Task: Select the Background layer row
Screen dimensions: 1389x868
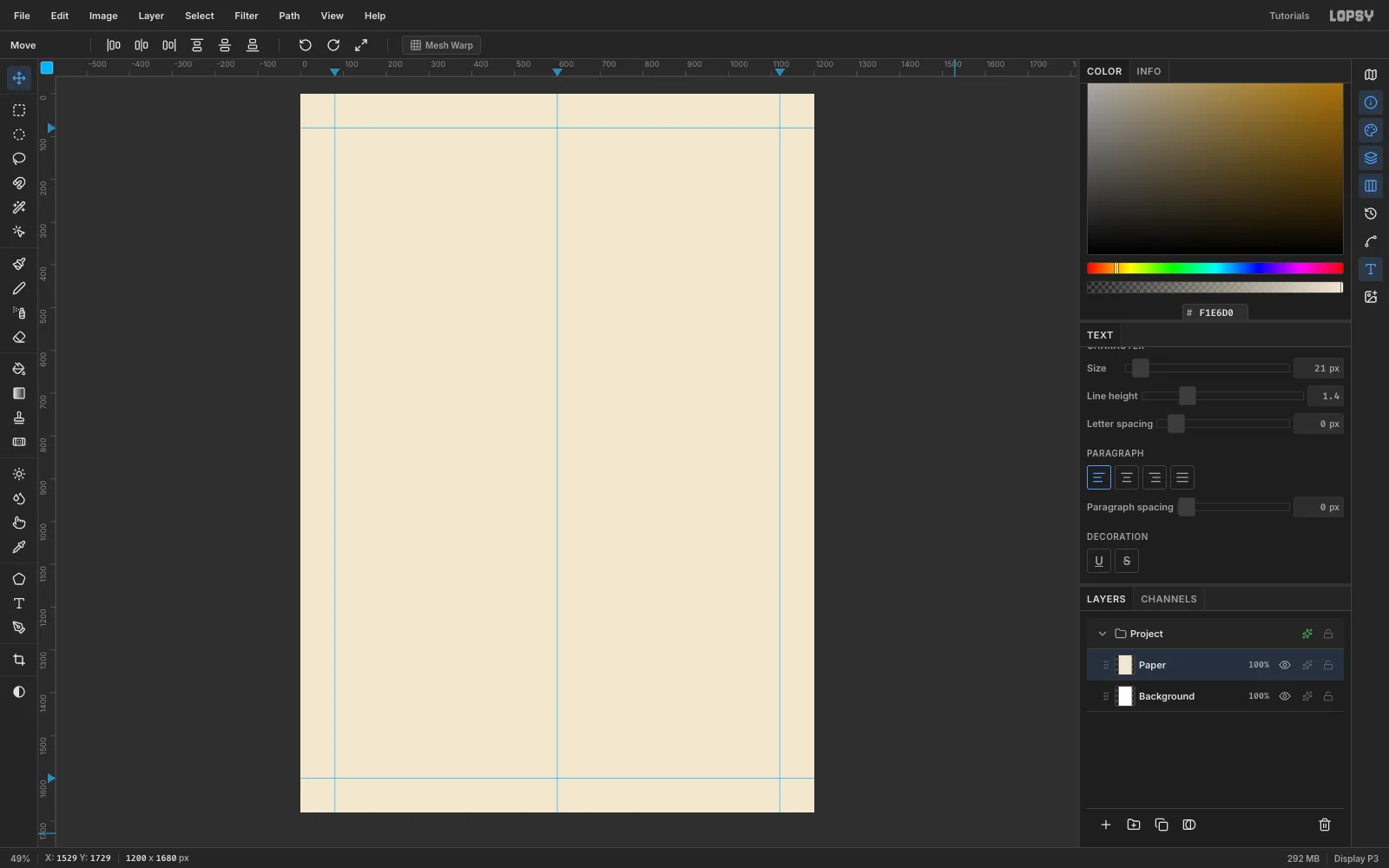Action: 1215,696
